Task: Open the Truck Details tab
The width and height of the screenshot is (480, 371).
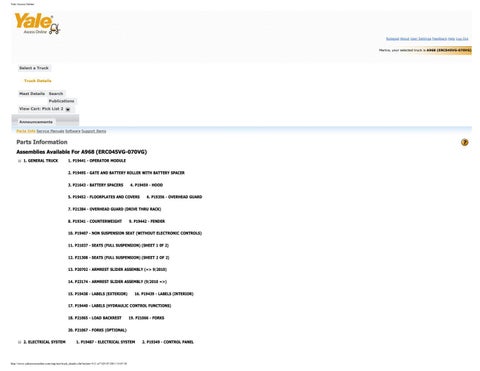Action: [38, 81]
